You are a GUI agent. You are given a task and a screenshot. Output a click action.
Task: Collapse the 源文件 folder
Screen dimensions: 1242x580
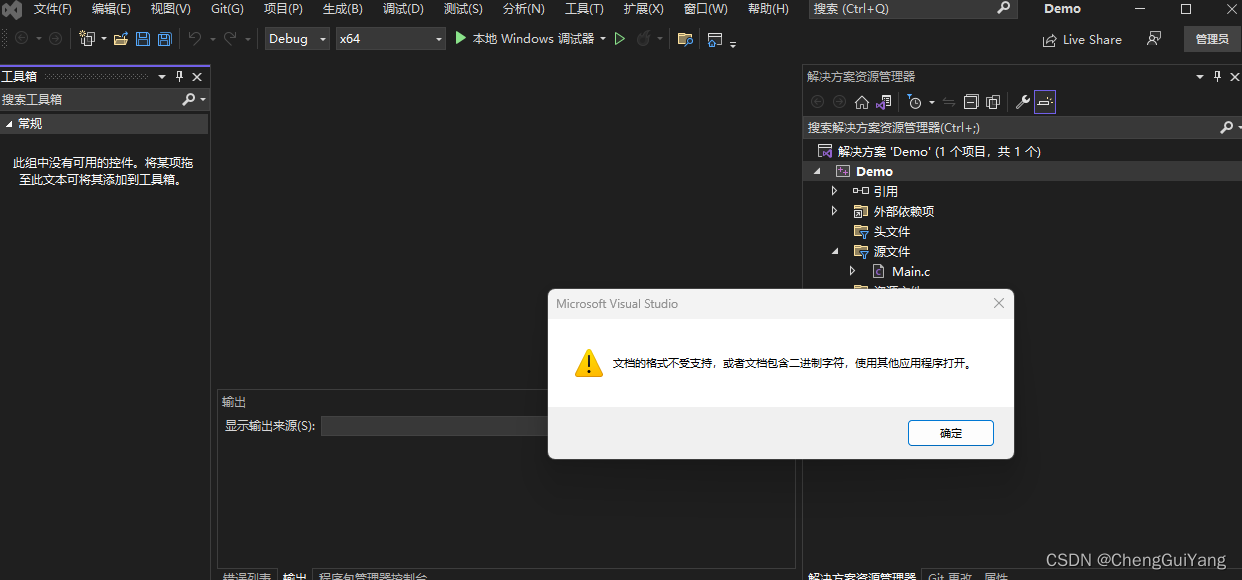pos(835,252)
